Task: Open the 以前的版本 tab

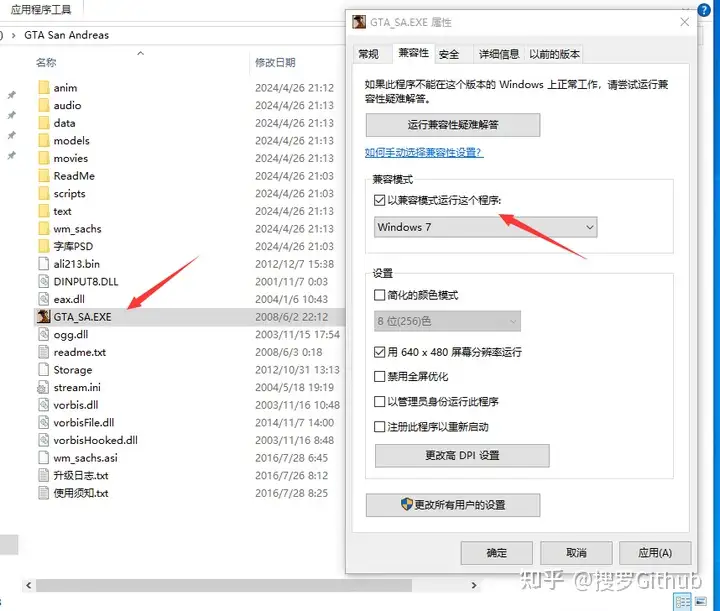Action: (554, 54)
